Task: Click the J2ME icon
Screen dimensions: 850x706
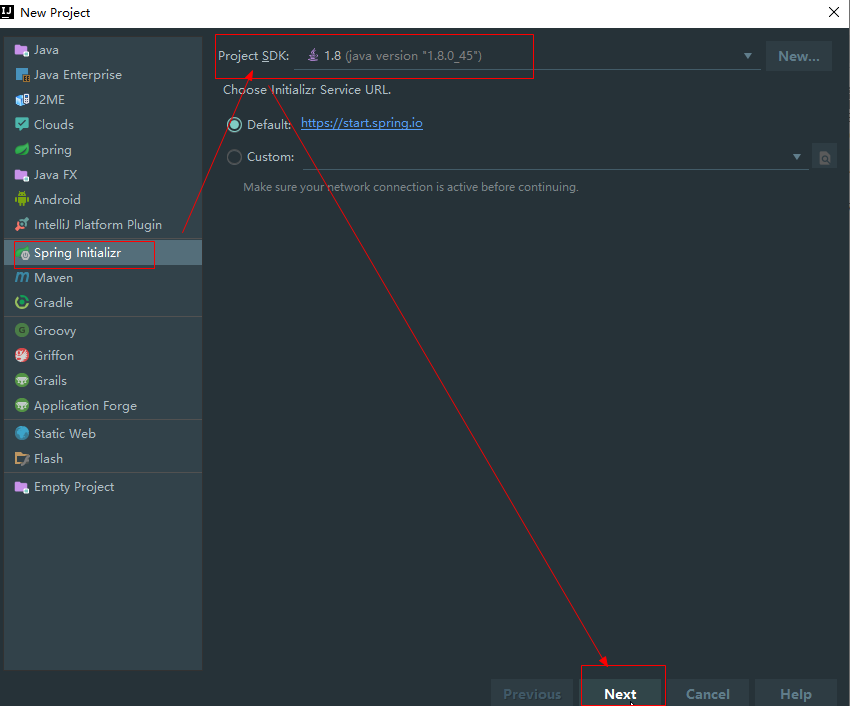Action: 22,100
